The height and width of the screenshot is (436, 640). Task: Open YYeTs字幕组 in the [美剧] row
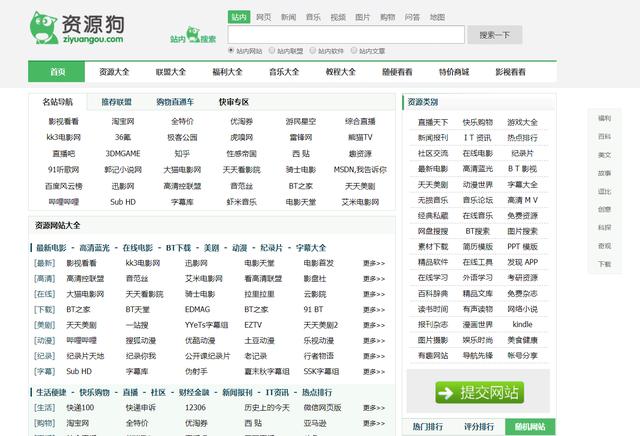tap(207, 325)
